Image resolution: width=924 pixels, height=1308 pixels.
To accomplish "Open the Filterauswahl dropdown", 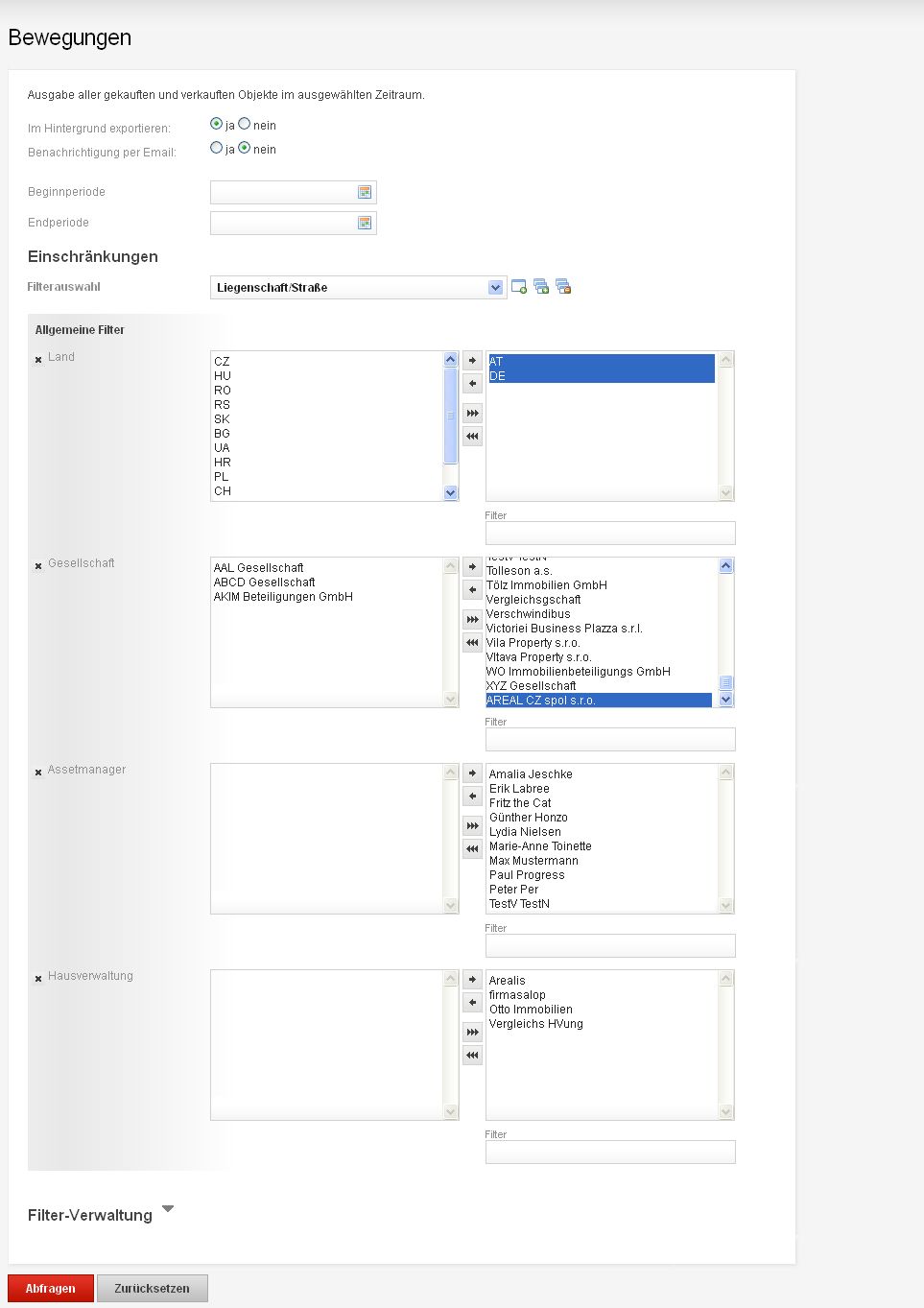I will (x=495, y=288).
